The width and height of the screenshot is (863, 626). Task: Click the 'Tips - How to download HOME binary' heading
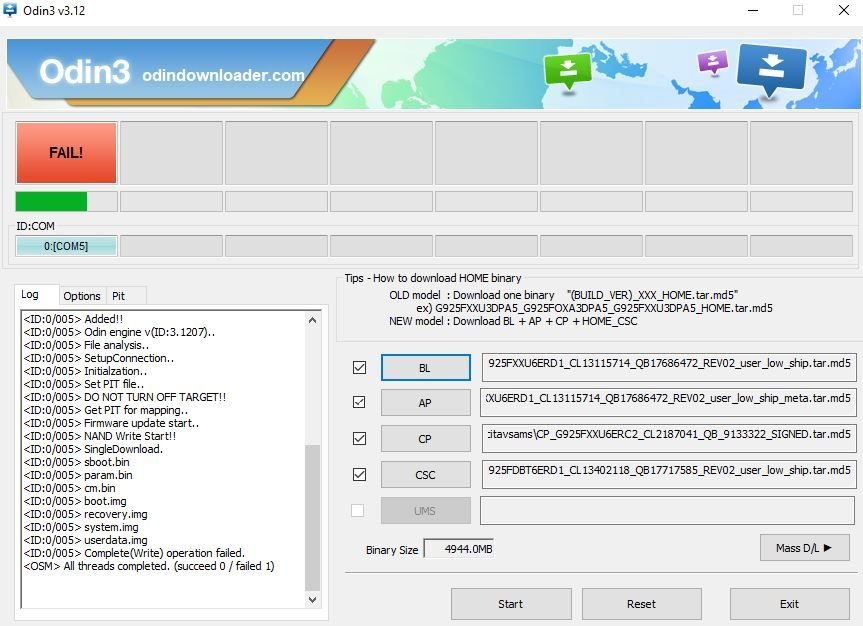pos(433,278)
